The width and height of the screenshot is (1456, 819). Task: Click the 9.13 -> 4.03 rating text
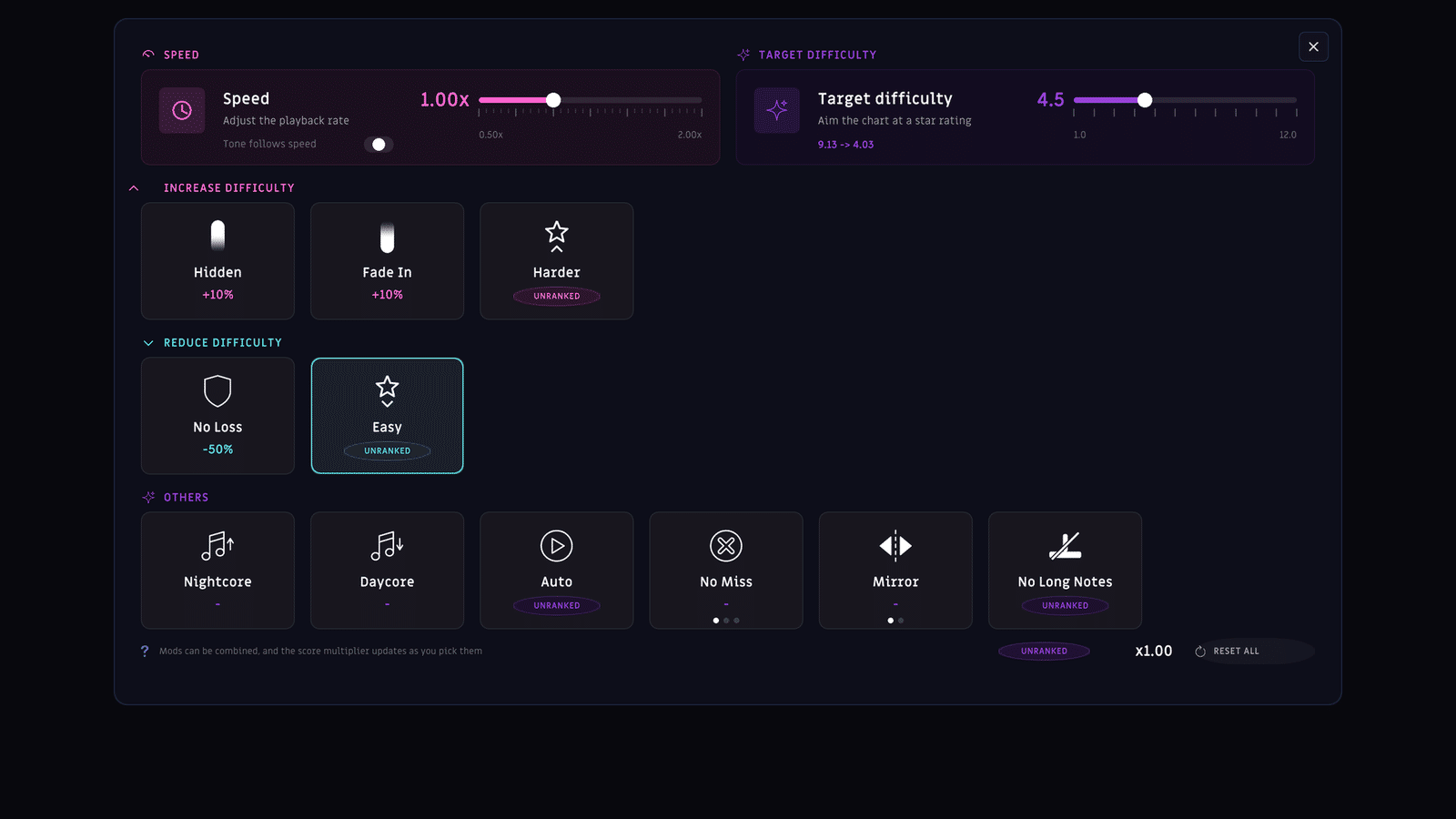845,145
